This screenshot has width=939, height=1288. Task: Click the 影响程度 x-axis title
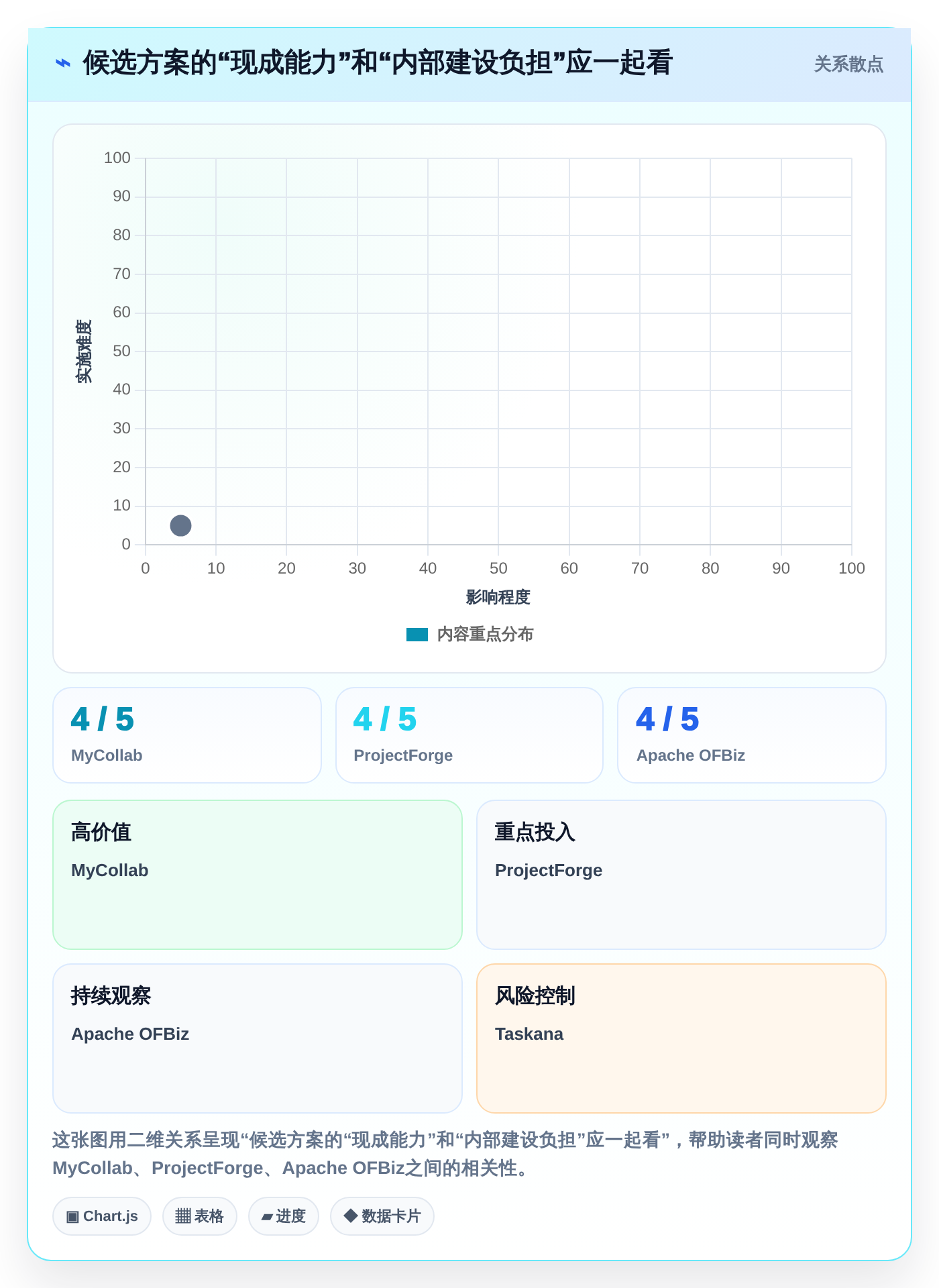point(498,597)
